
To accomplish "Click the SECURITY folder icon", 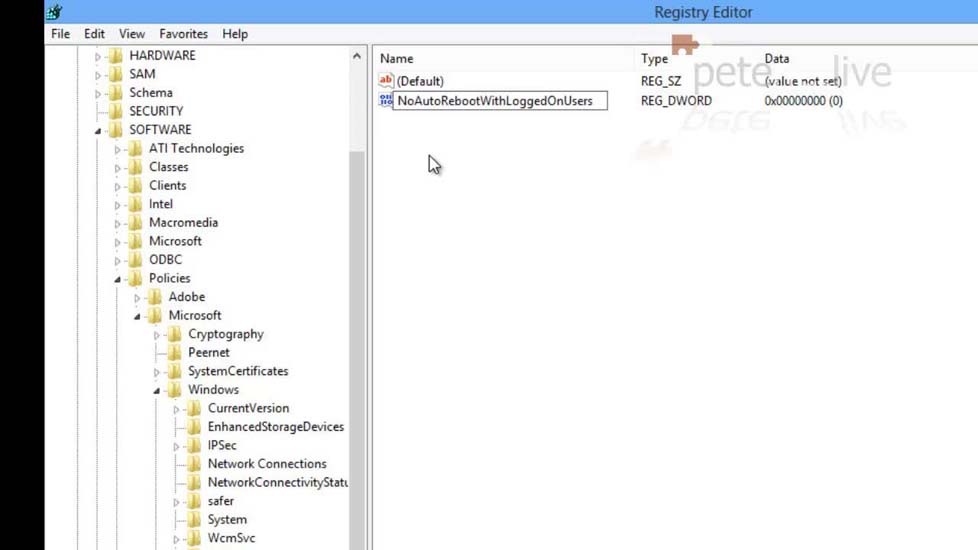I will pos(116,111).
